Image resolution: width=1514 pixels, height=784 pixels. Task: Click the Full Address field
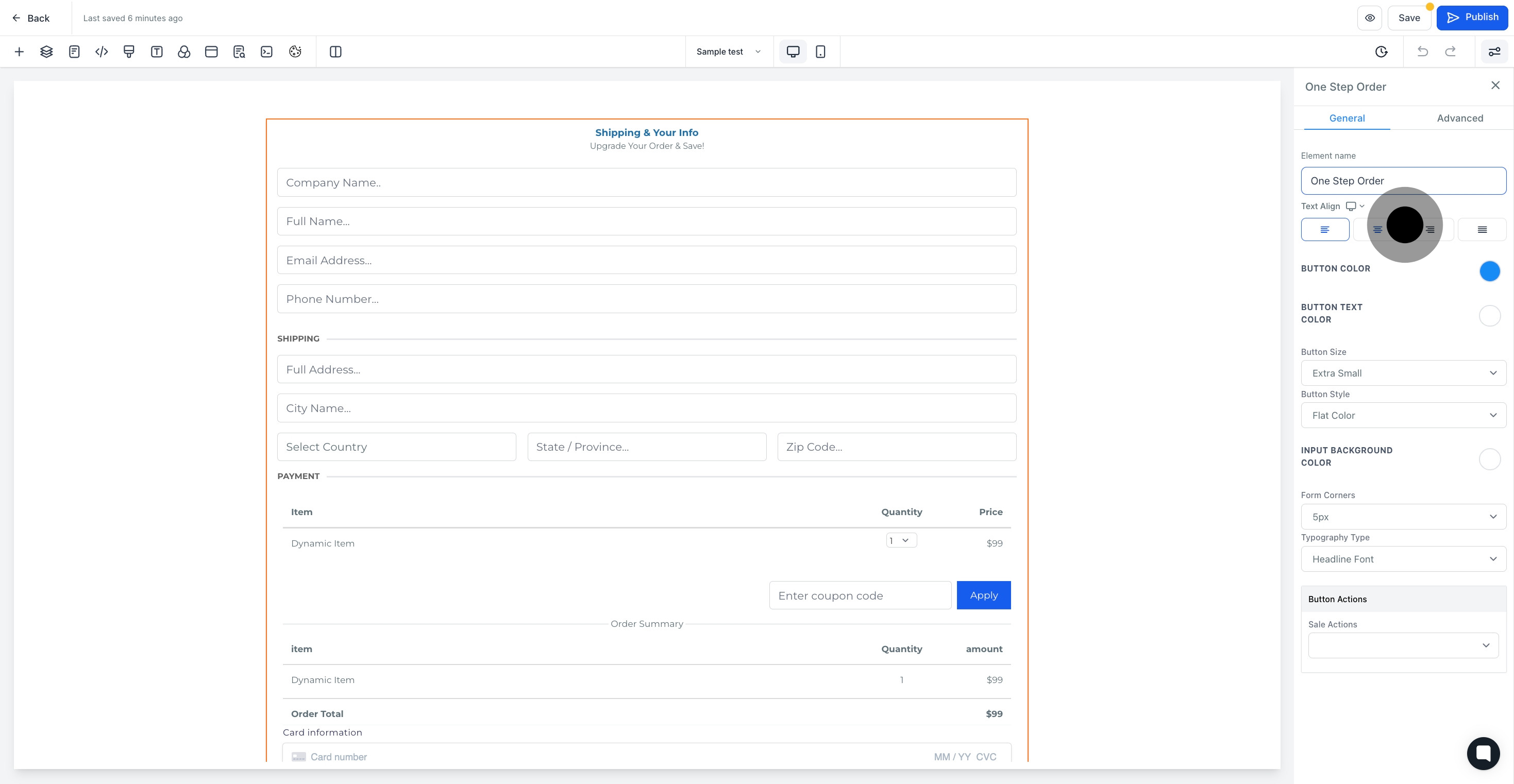pyautogui.click(x=647, y=370)
